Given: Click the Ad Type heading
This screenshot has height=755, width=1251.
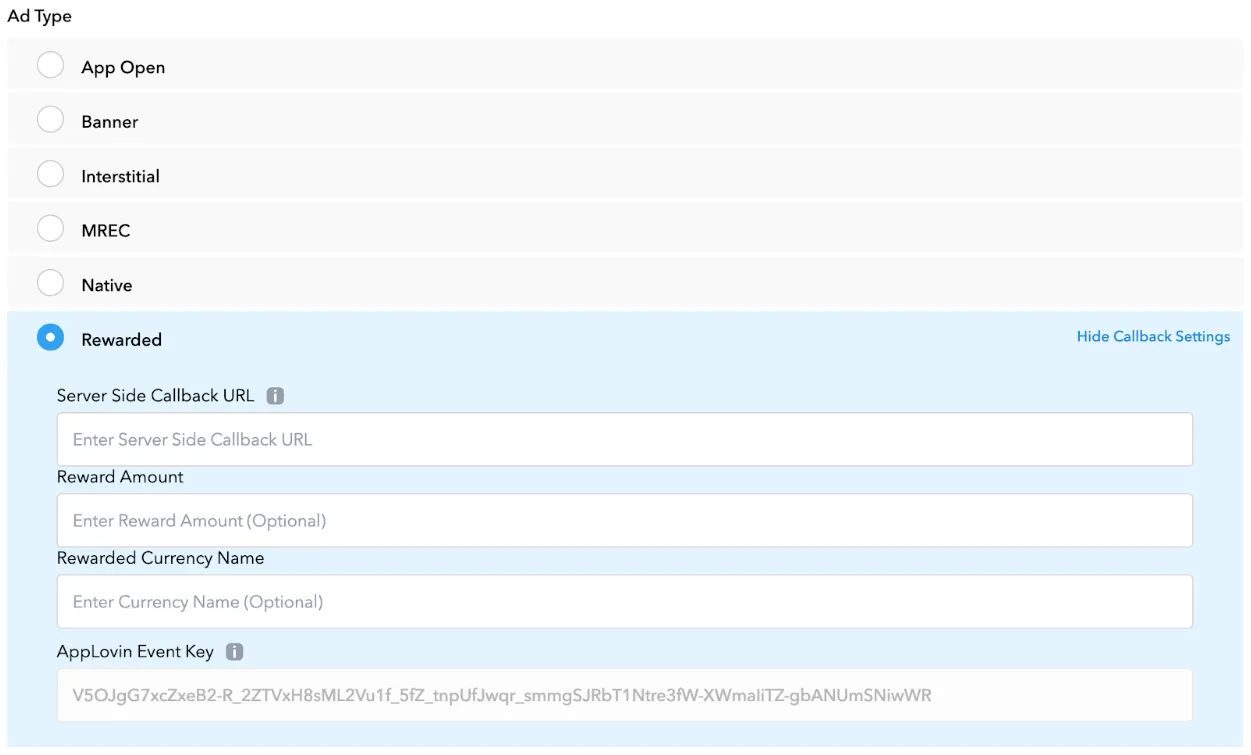Looking at the screenshot, I should [x=40, y=17].
